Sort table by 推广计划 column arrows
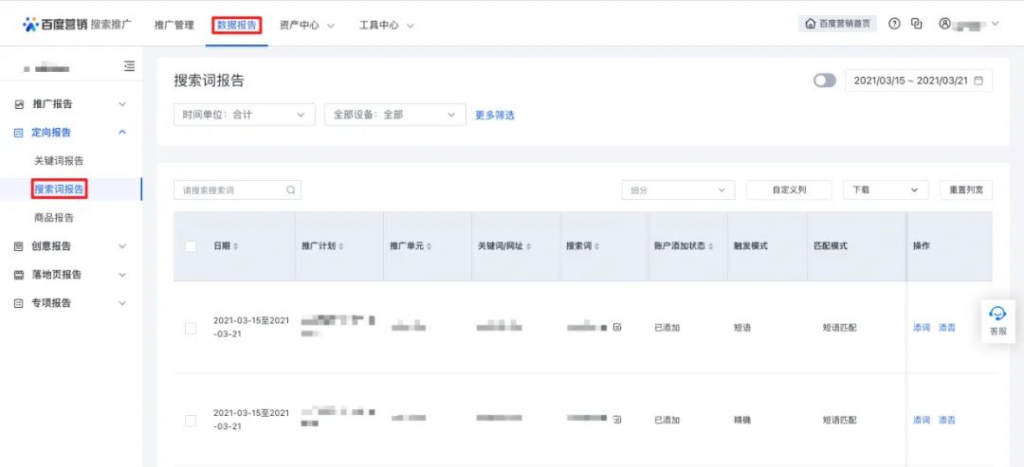Viewport: 1024px width, 467px height. 341,246
